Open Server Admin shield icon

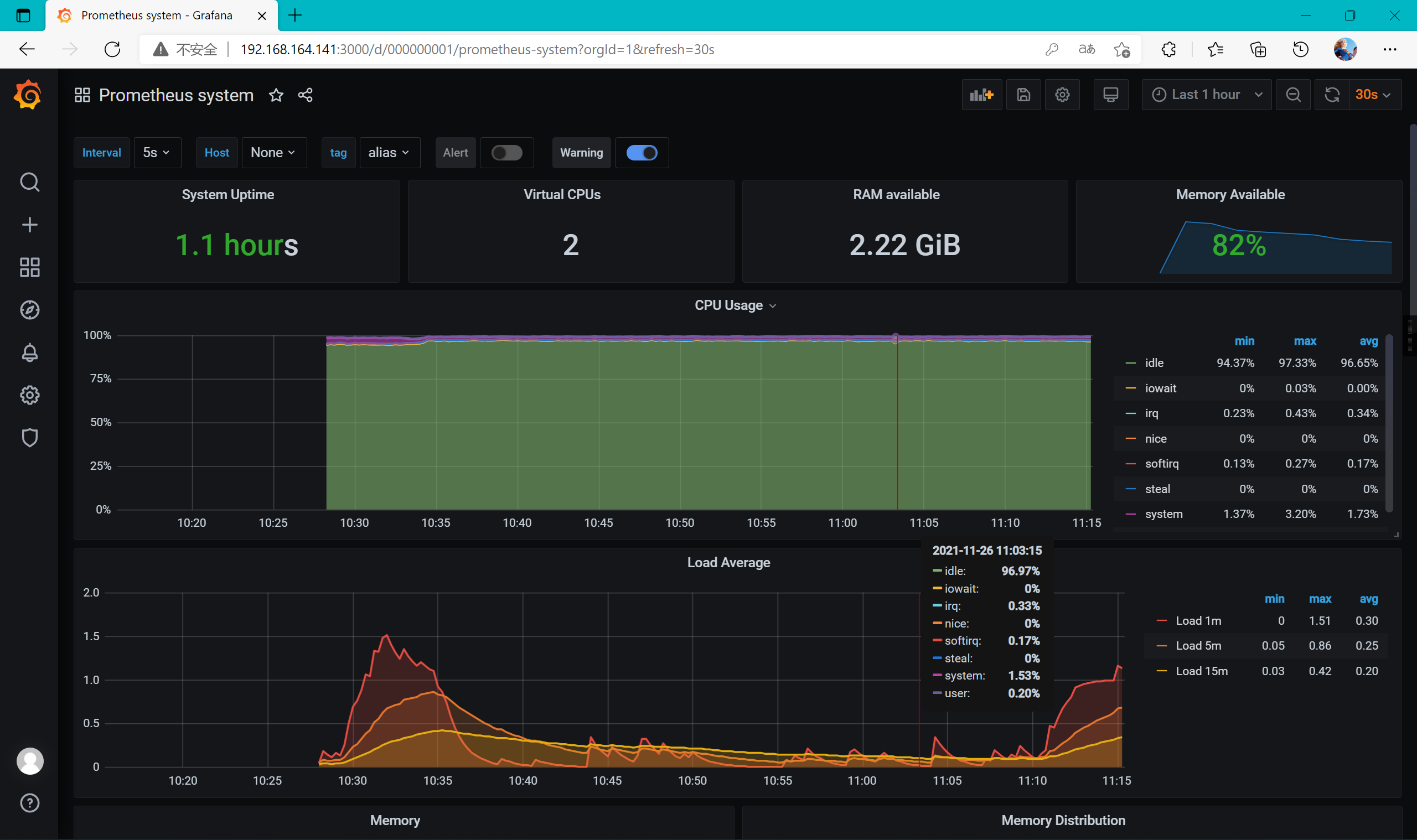tap(29, 438)
